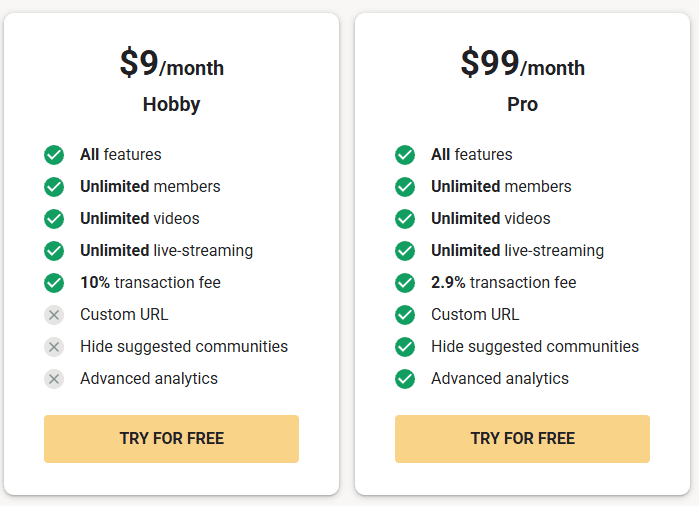Screen dimensions: 699x506
Task: Click gray X icon beside Hobby Custom URL
Action: point(54,315)
